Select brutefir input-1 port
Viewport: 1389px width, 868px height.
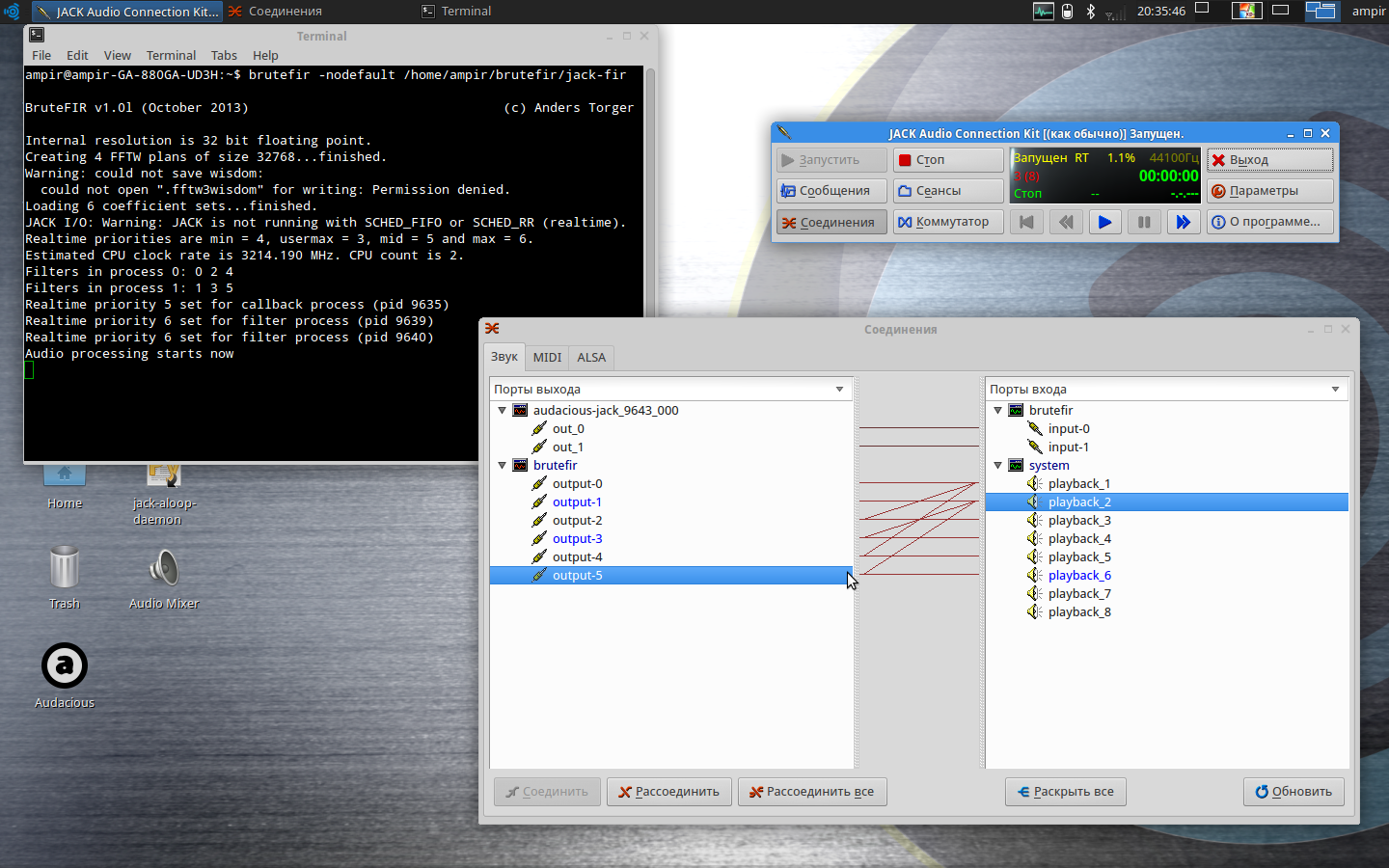(x=1068, y=447)
